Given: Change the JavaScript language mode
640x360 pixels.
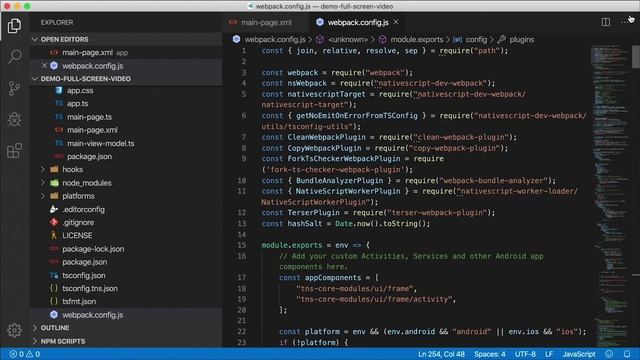Looking at the screenshot, I should (578, 354).
